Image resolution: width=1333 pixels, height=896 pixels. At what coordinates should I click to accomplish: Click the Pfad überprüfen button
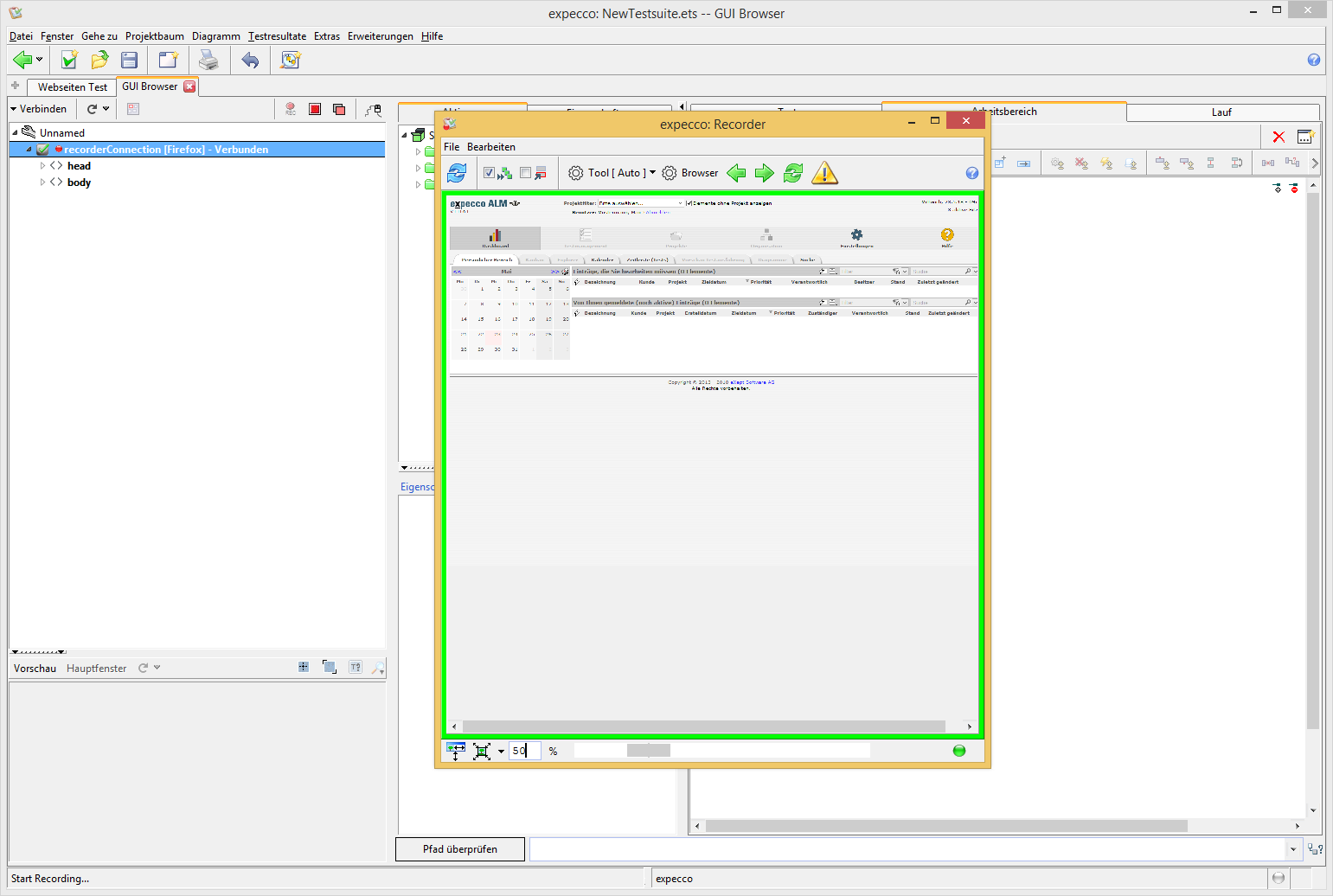click(x=459, y=849)
